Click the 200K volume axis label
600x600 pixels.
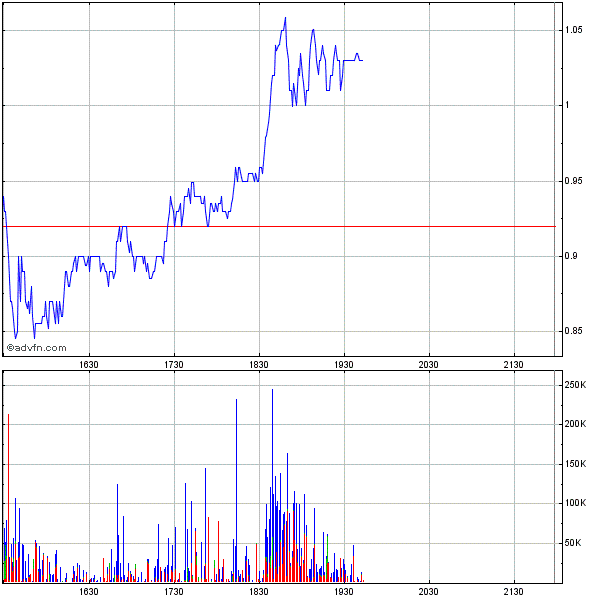point(576,424)
